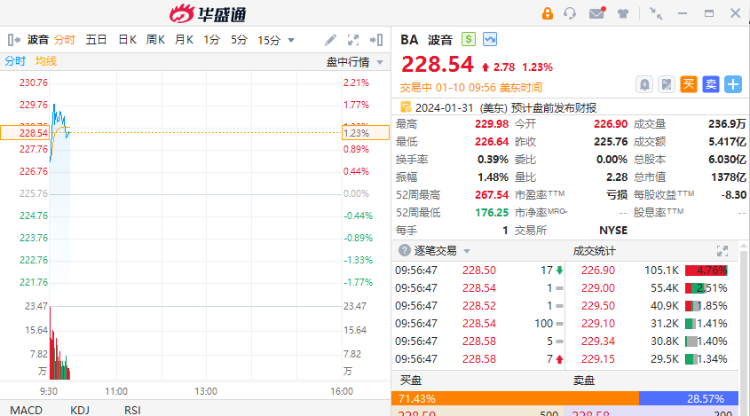The height and width of the screenshot is (416, 750).
Task: Open the notes edit icon
Action: [x=666, y=85]
